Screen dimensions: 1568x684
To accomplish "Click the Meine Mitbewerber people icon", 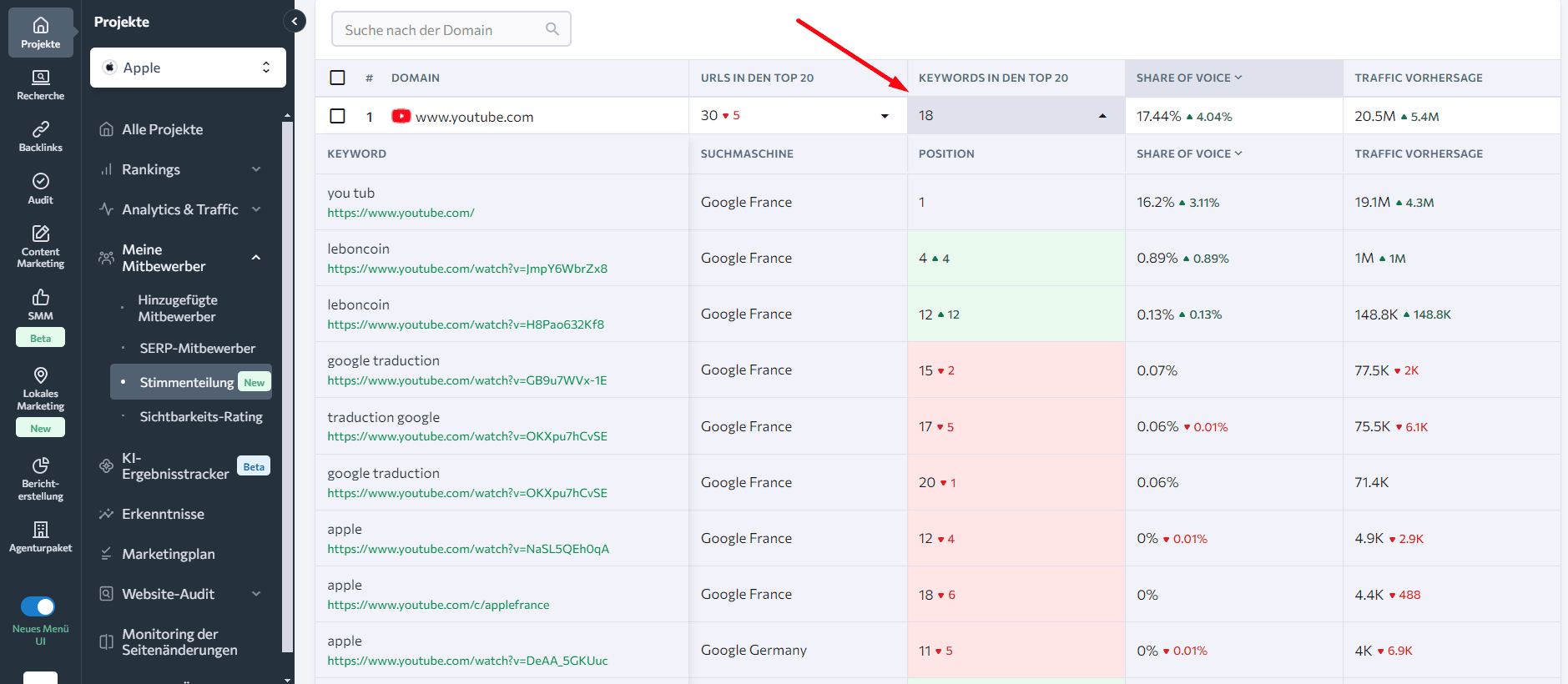I will click(106, 258).
